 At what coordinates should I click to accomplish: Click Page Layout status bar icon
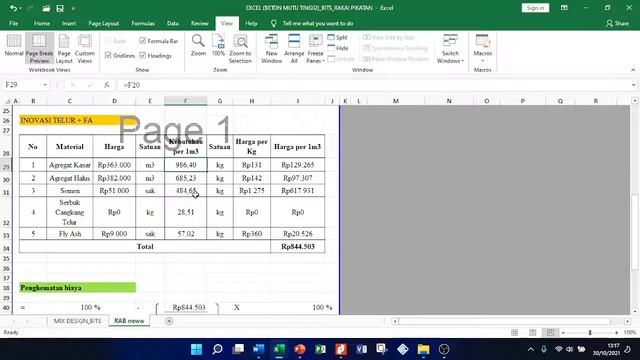[533, 333]
